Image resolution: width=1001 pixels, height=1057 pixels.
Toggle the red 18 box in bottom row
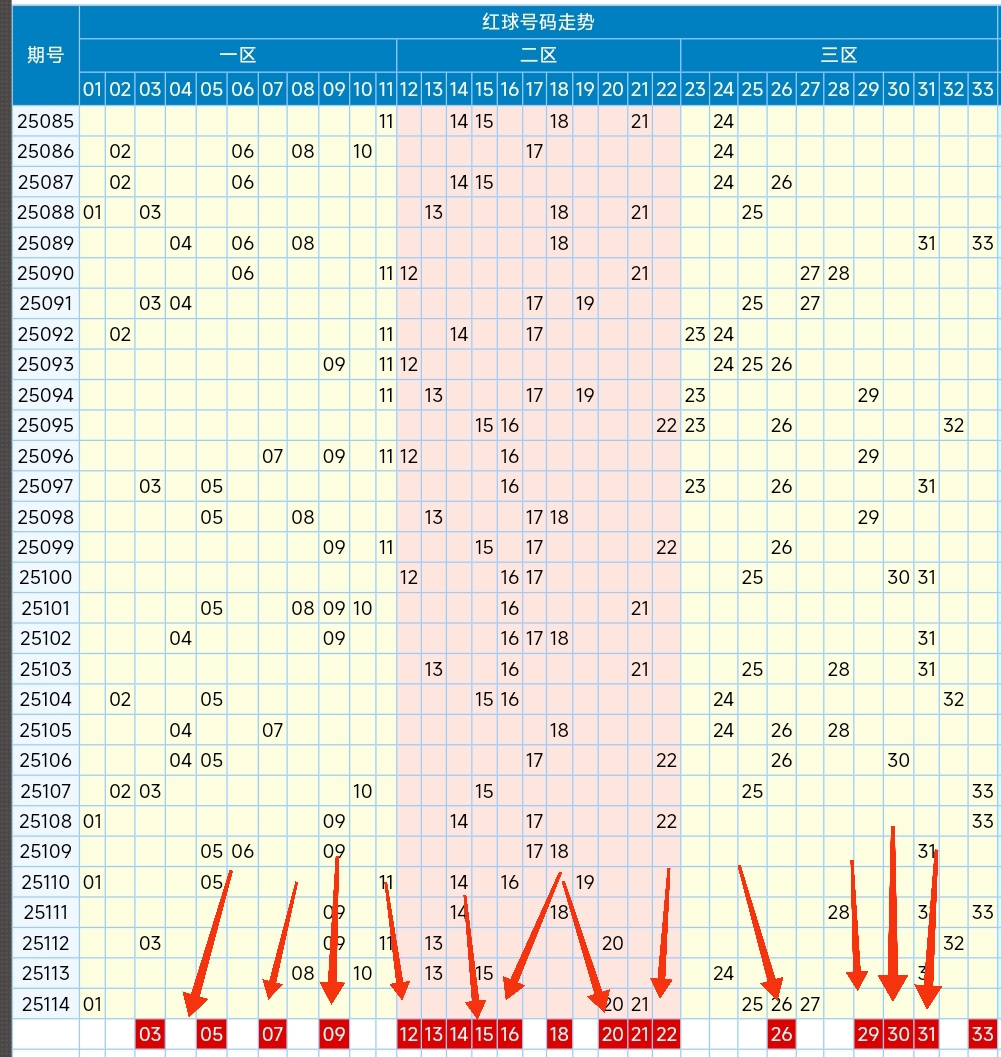[x=559, y=1033]
